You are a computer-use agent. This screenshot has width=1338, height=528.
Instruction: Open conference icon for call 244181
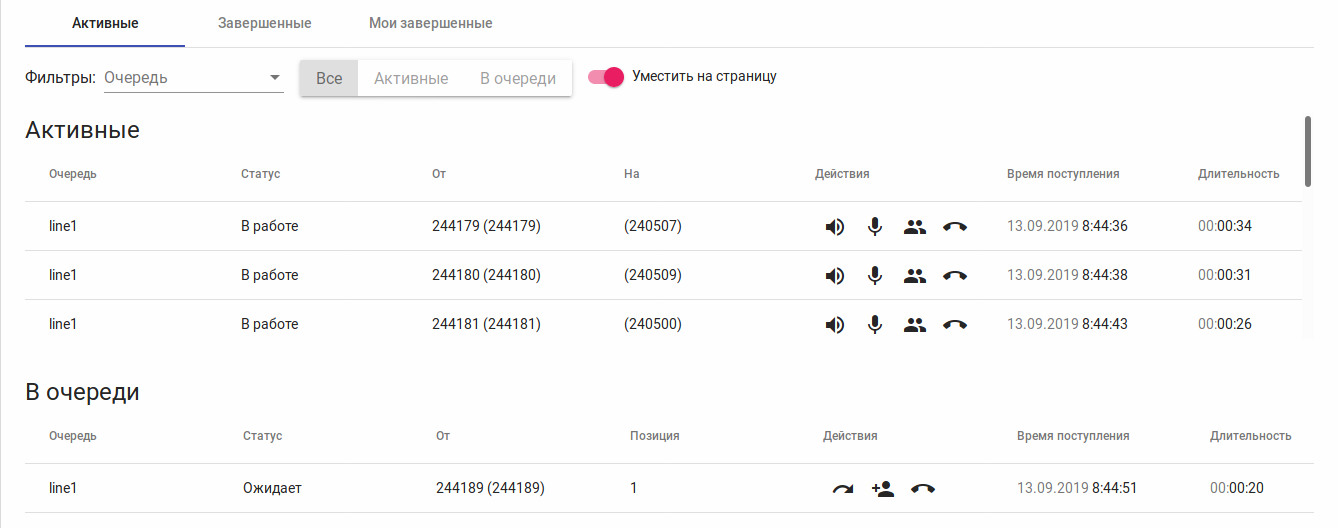tap(915, 324)
